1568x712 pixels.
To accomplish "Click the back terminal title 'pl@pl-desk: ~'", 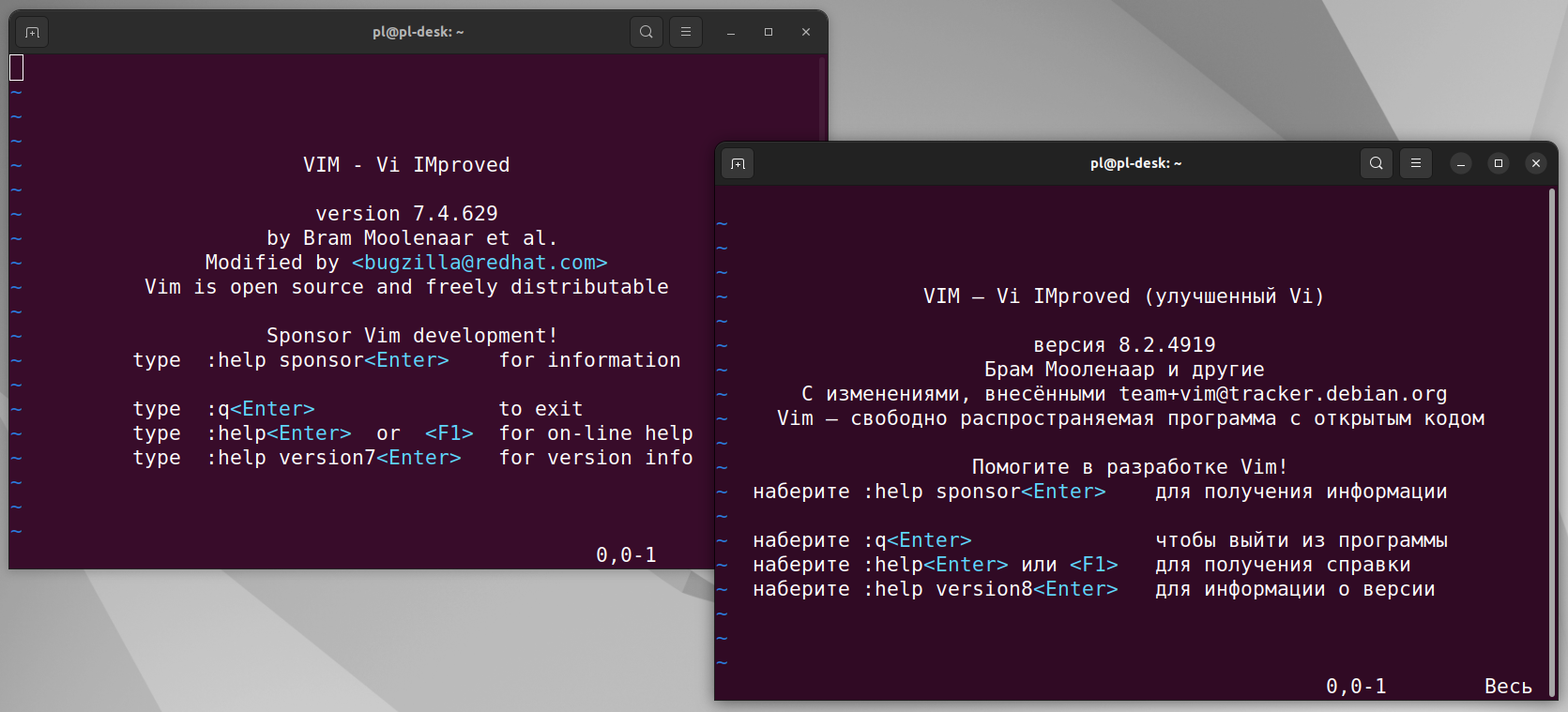I will tap(418, 32).
